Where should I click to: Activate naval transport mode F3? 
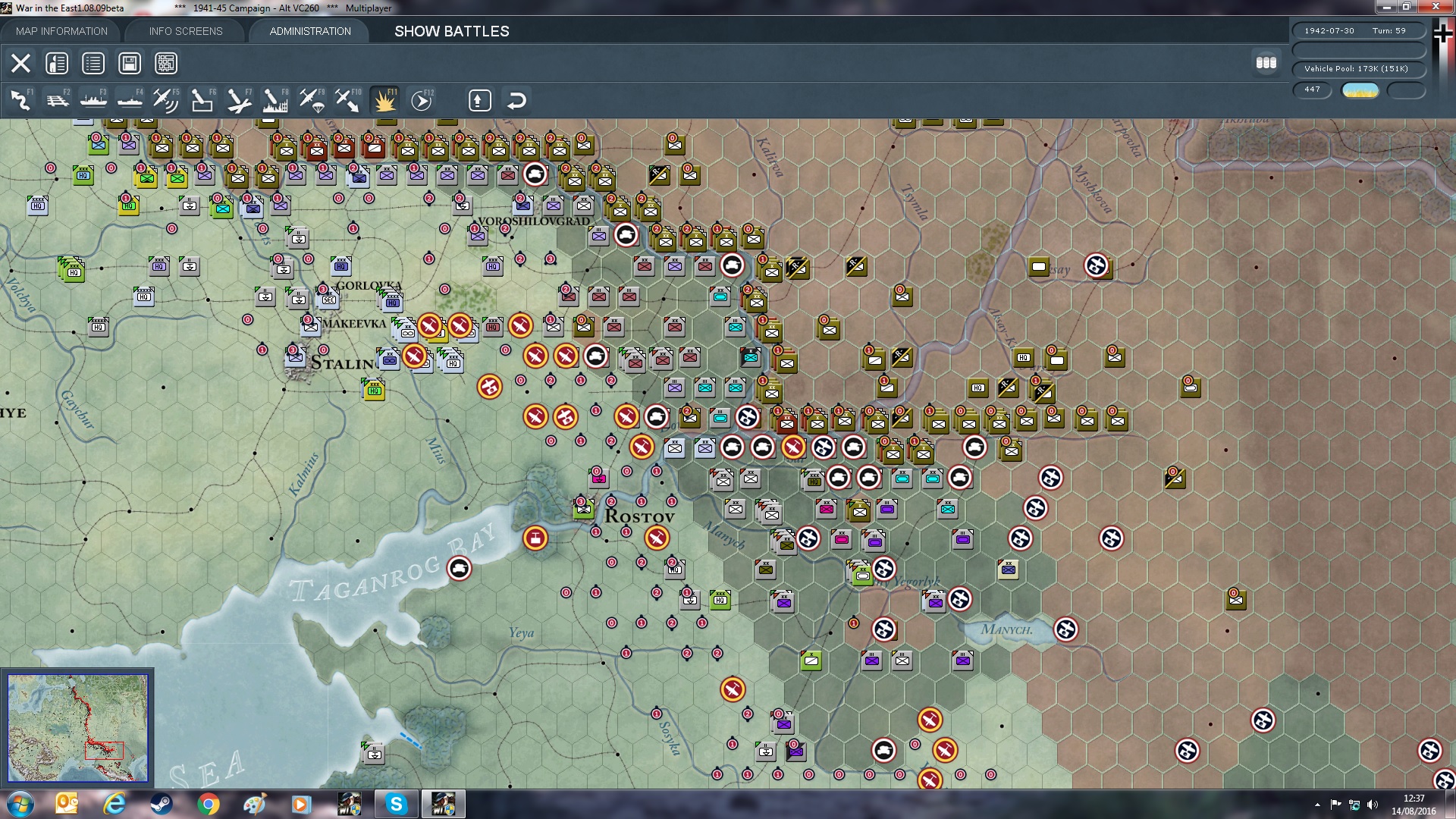pos(93,99)
